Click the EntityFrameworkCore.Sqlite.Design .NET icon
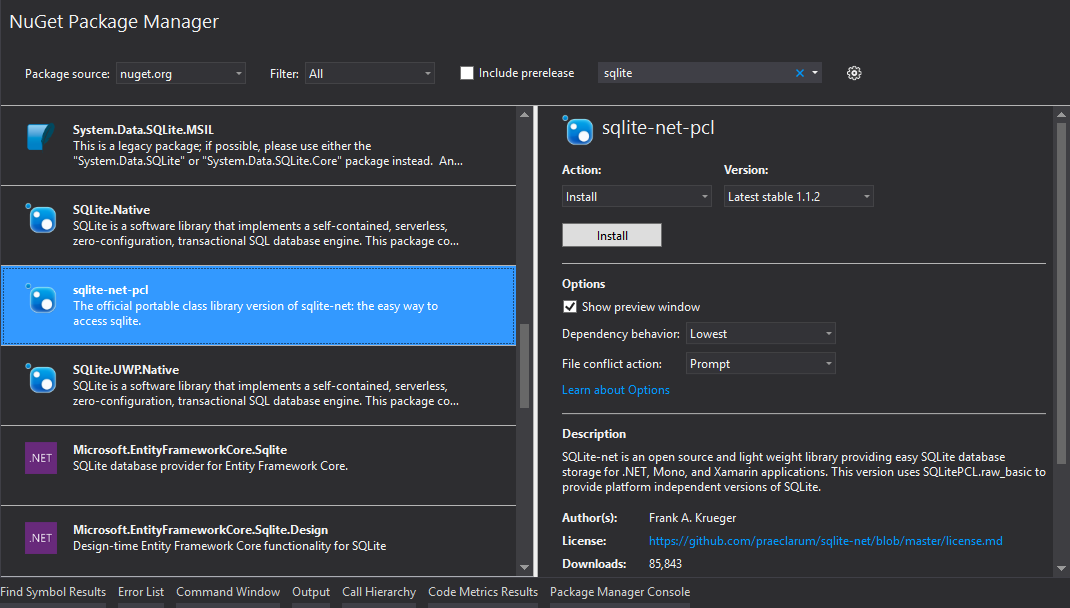This screenshot has height=608, width=1070. 41,538
